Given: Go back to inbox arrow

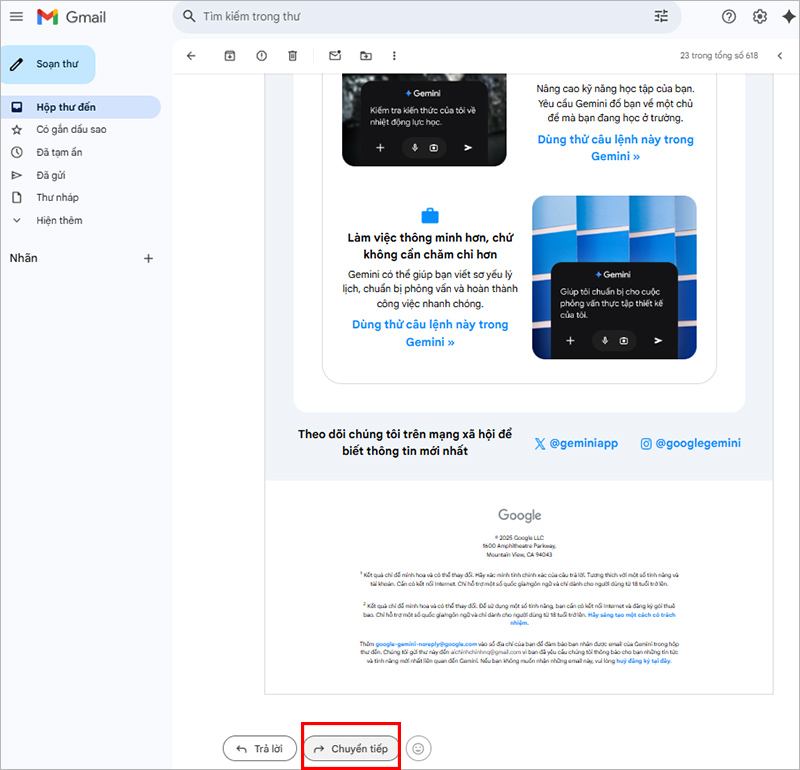Looking at the screenshot, I should 191,56.
